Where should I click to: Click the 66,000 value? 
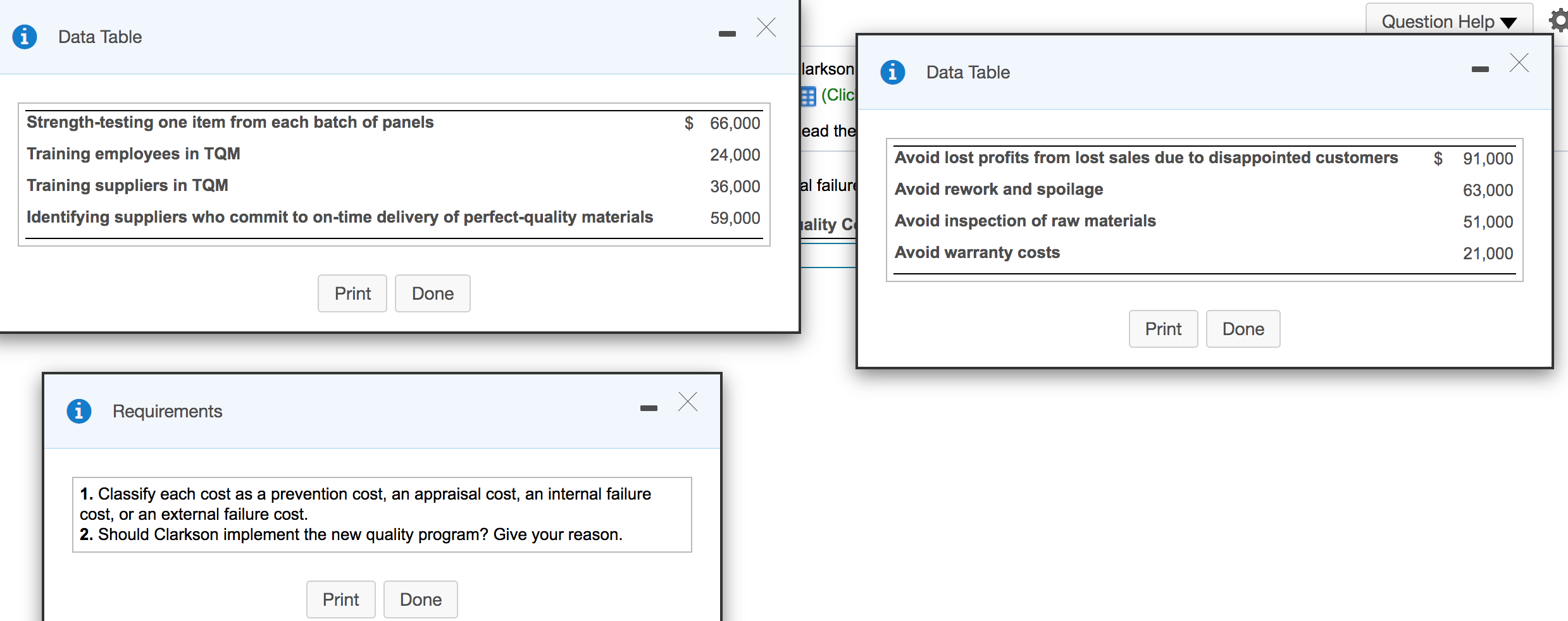coord(735,123)
